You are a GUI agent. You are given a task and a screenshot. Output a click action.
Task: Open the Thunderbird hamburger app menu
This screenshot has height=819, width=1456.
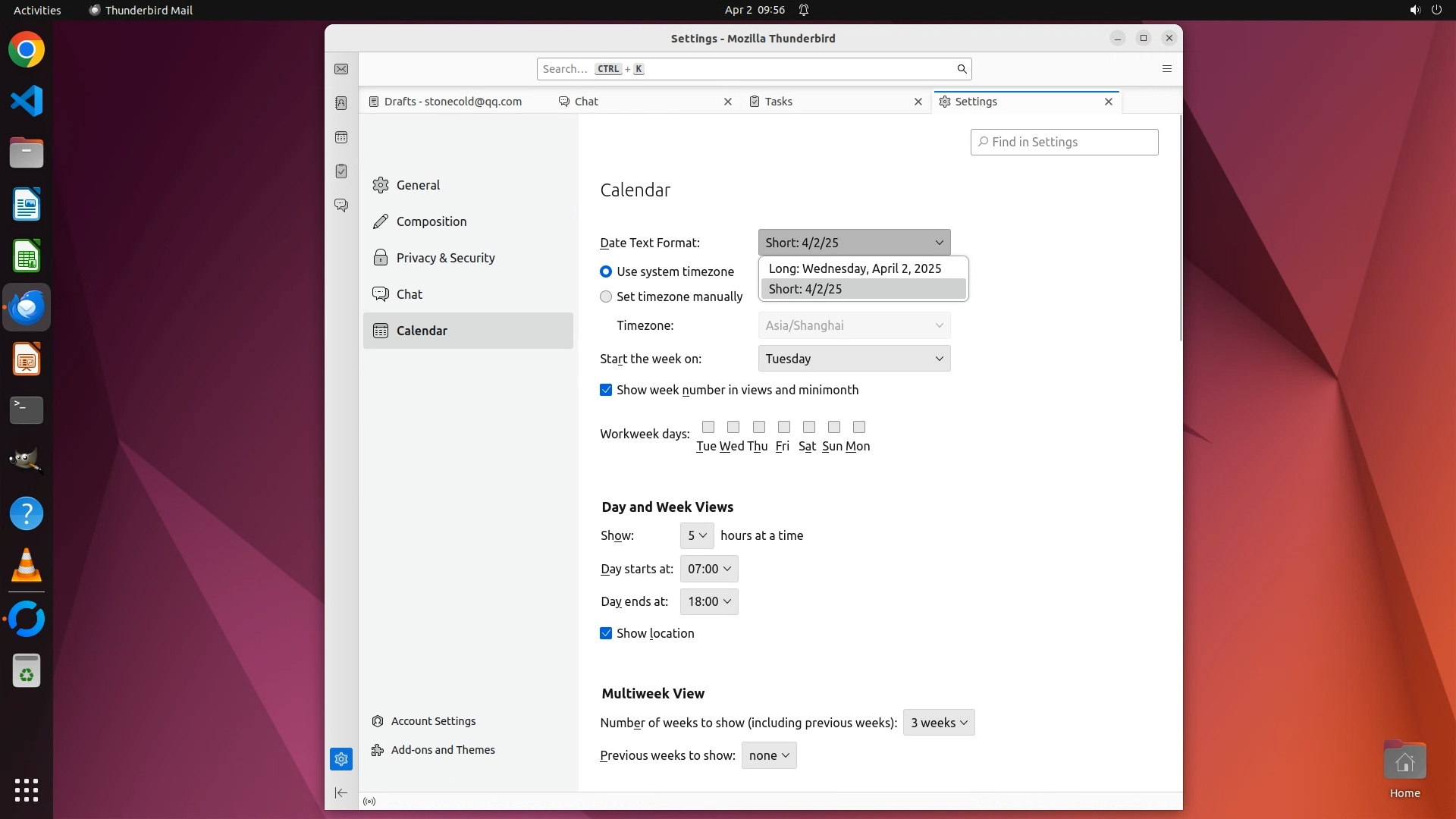(1166, 69)
